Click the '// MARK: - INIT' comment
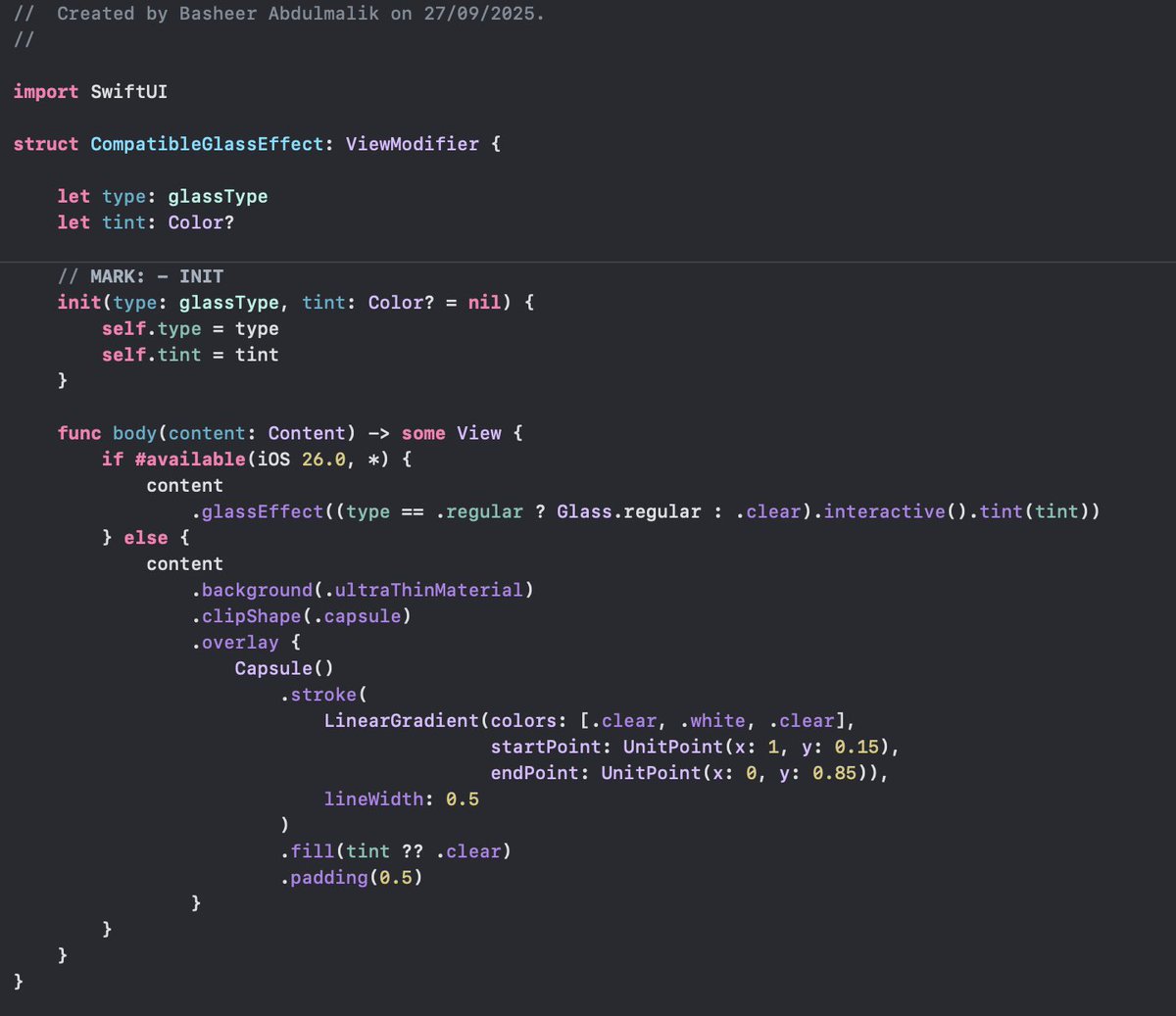This screenshot has height=1016, width=1176. coord(140,276)
